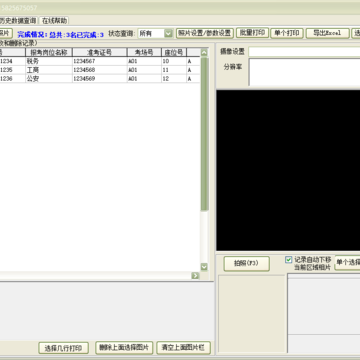This screenshot has height=360, width=360.
Task: Click the 批量打印 button
Action: pyautogui.click(x=252, y=33)
